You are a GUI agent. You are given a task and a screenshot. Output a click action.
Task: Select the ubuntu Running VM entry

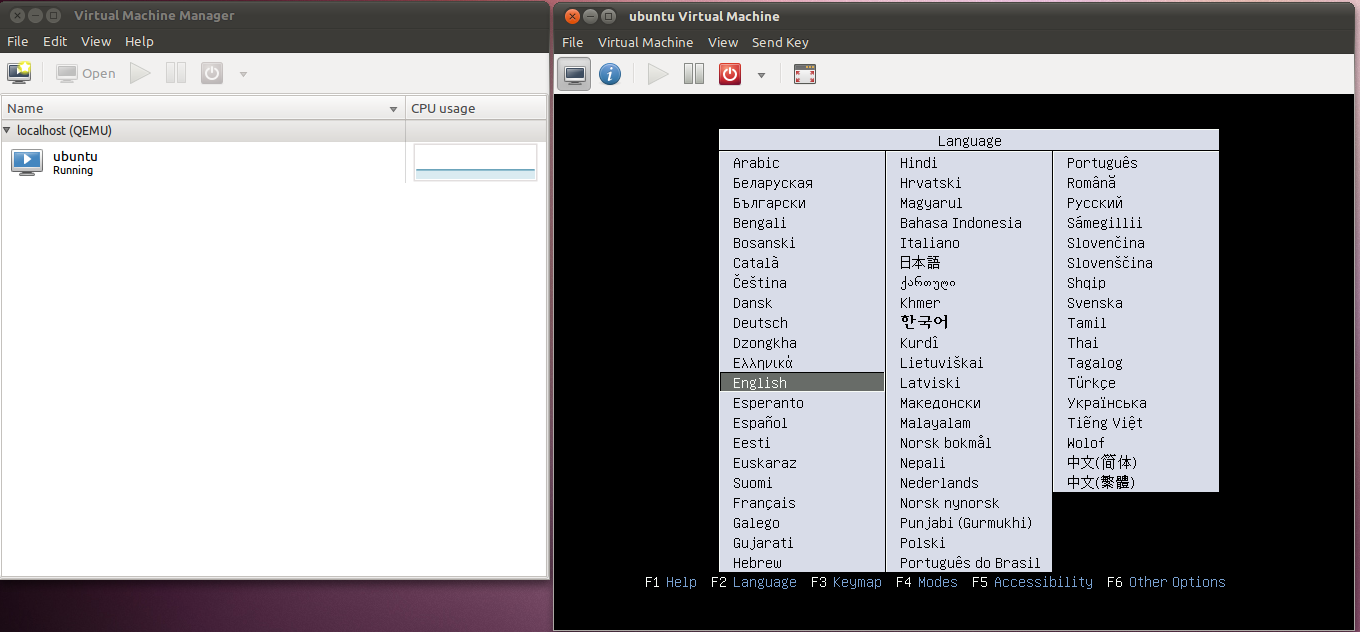point(75,162)
